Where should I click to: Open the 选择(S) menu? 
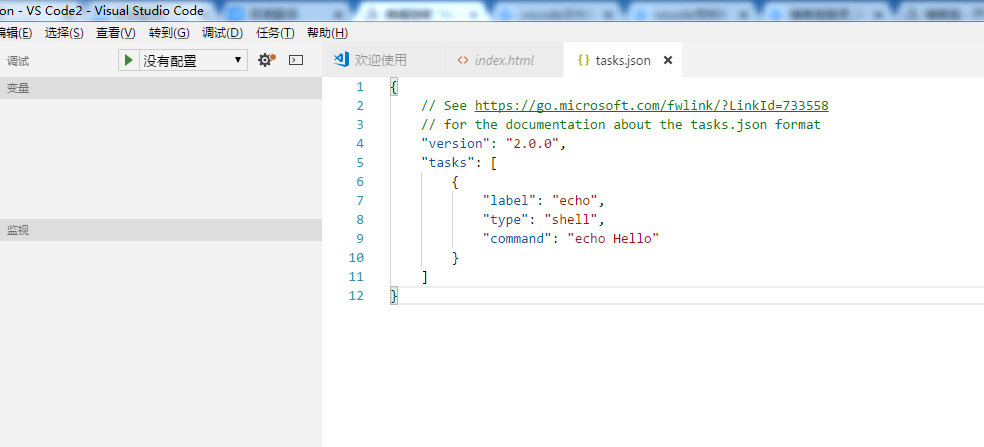pos(64,33)
